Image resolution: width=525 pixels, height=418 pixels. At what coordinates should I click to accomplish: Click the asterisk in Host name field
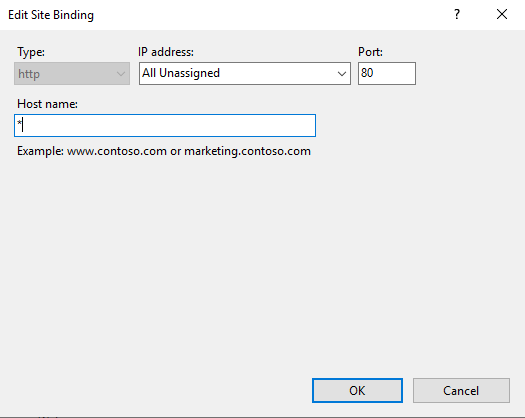(19, 123)
